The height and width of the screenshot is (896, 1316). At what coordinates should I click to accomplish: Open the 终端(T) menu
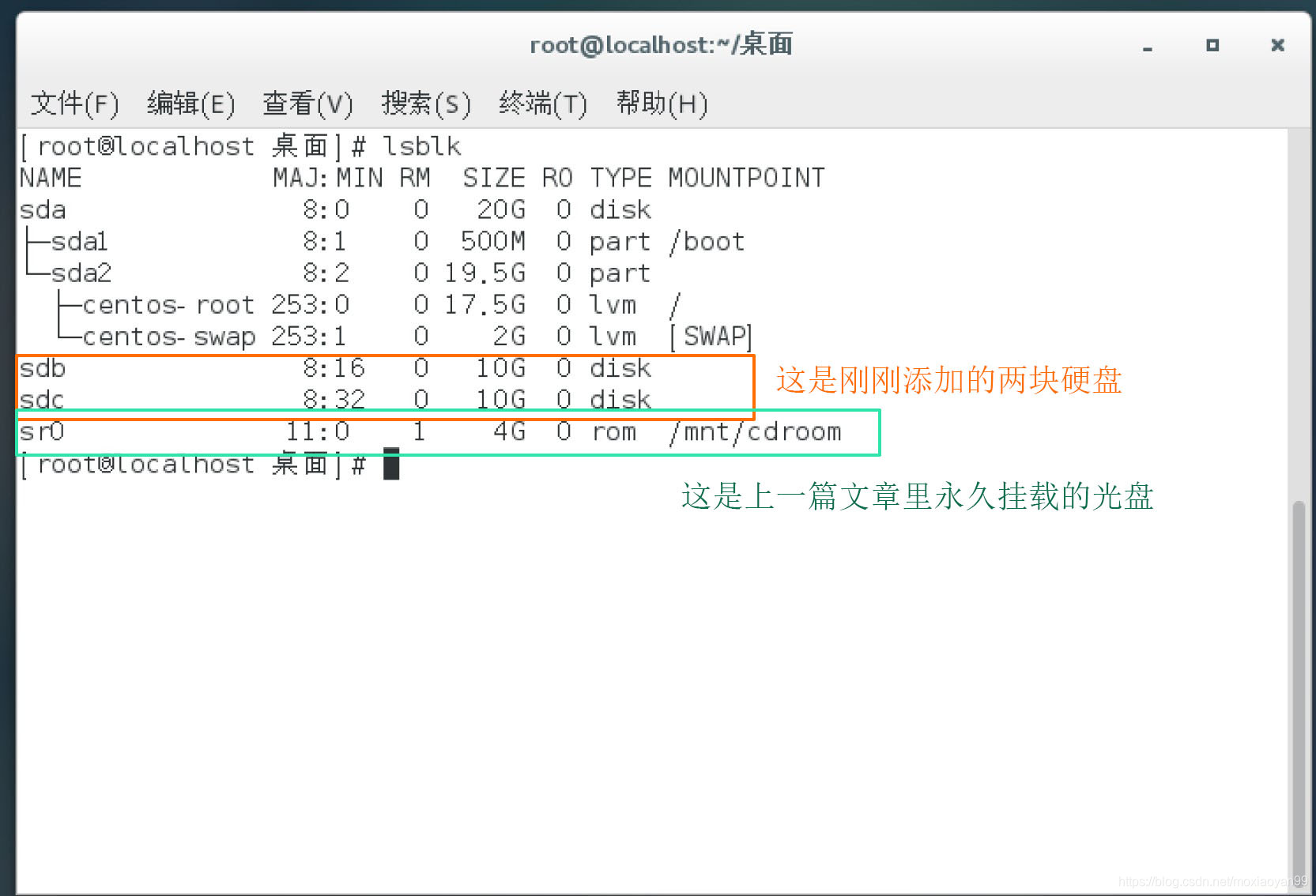(x=543, y=104)
